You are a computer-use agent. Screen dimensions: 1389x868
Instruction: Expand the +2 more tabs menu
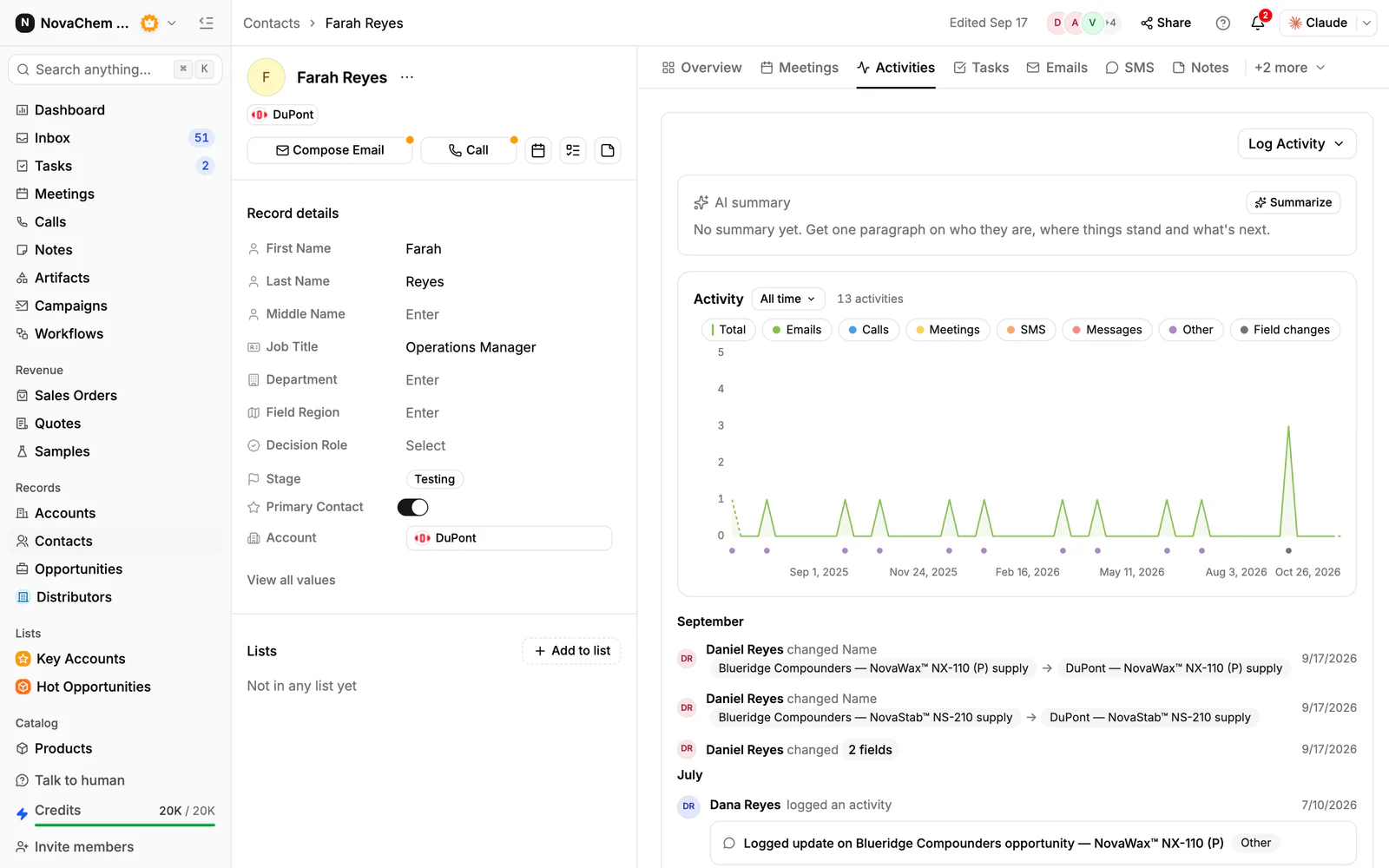pyautogui.click(x=1290, y=68)
